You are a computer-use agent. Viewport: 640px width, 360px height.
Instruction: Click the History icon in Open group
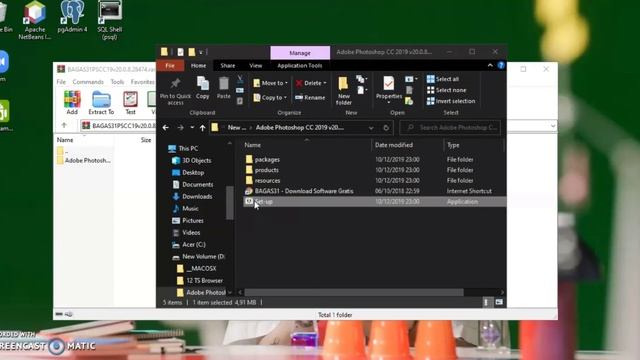409,101
